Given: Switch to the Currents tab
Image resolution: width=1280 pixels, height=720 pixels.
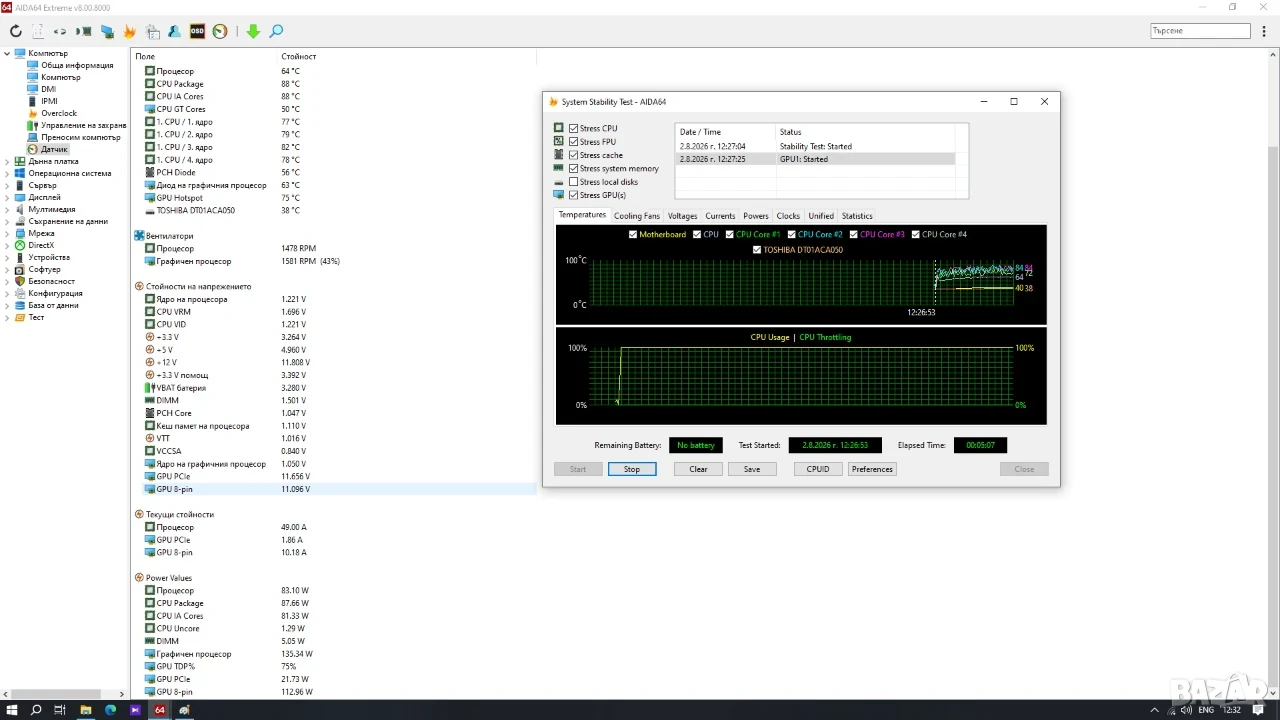Looking at the screenshot, I should tap(720, 216).
